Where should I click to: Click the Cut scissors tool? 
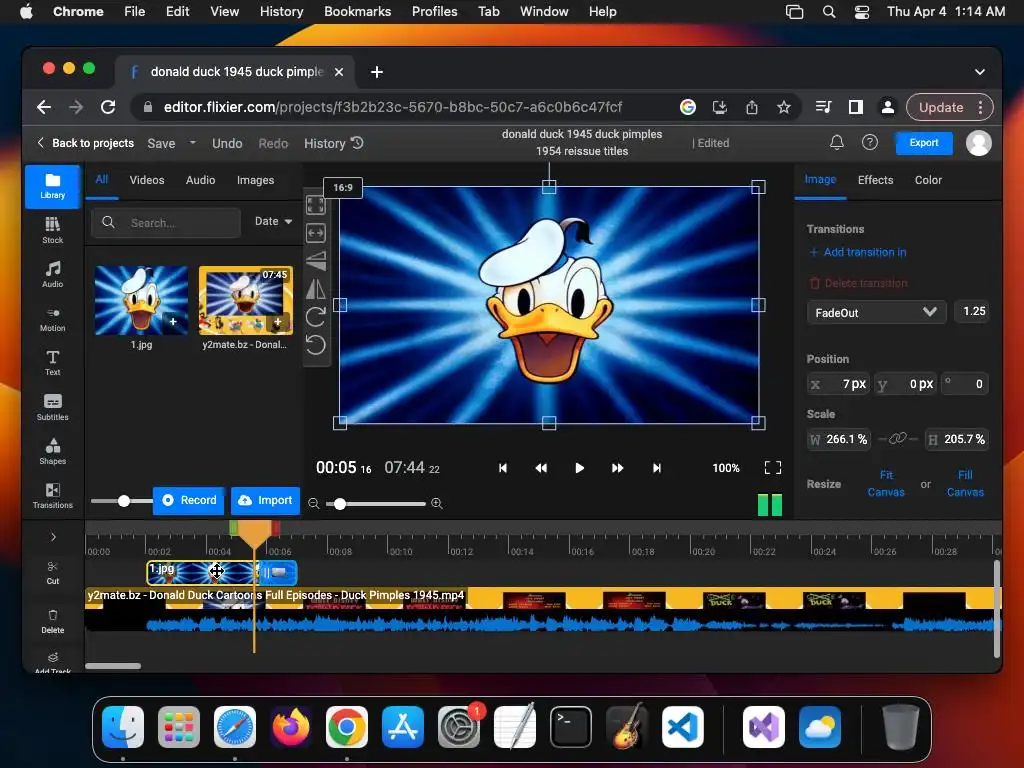pos(52,572)
